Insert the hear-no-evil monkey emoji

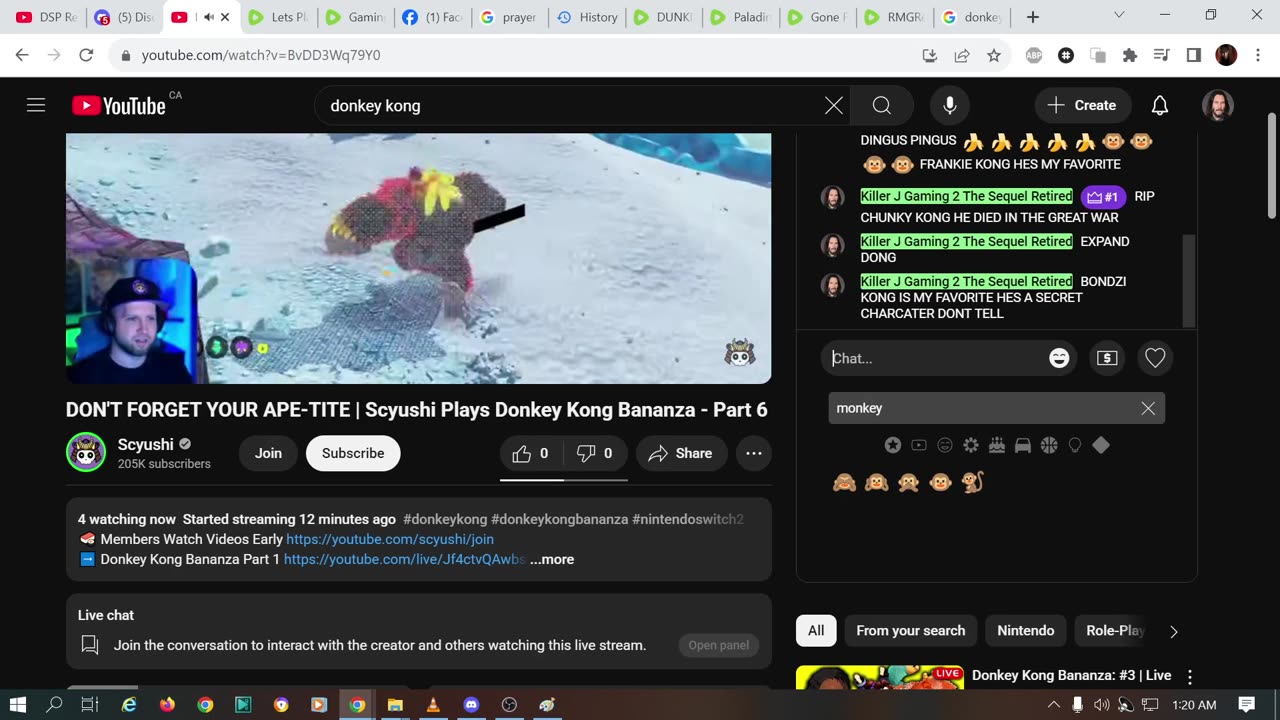click(x=876, y=482)
